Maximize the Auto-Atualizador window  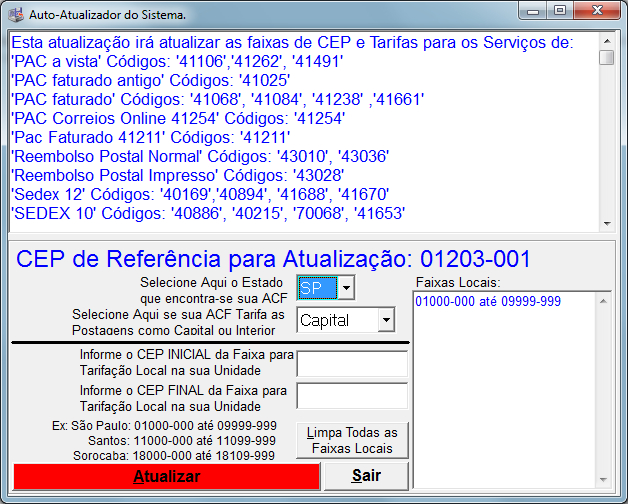[560, 11]
